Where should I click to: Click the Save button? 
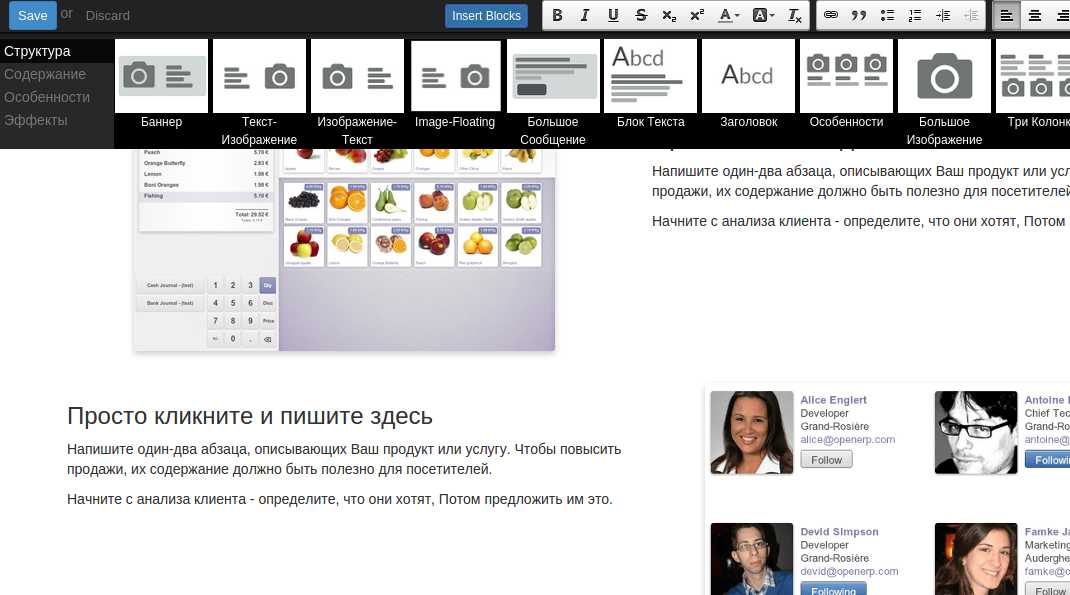[x=32, y=15]
